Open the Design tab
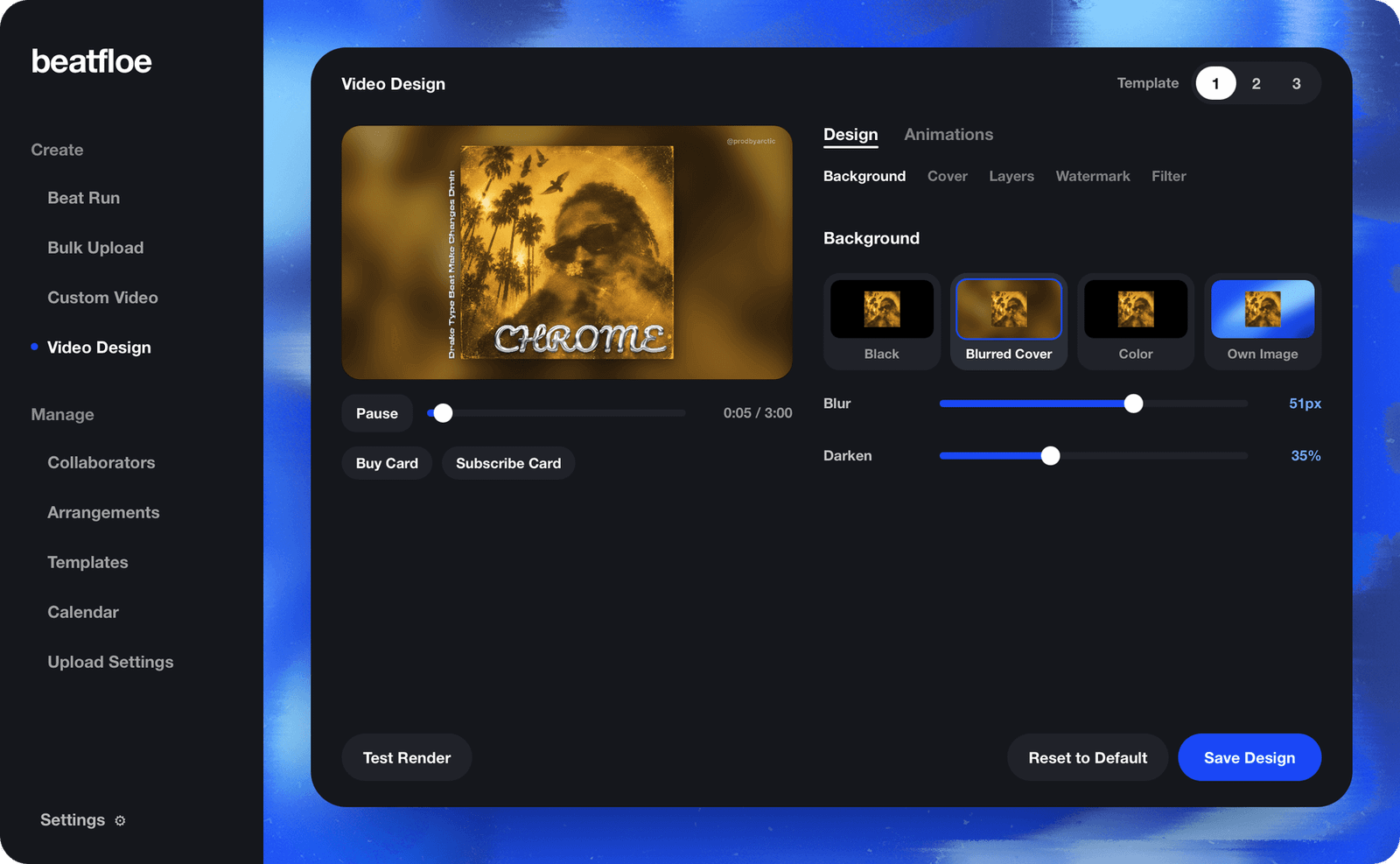This screenshot has width=1400, height=864. point(850,135)
